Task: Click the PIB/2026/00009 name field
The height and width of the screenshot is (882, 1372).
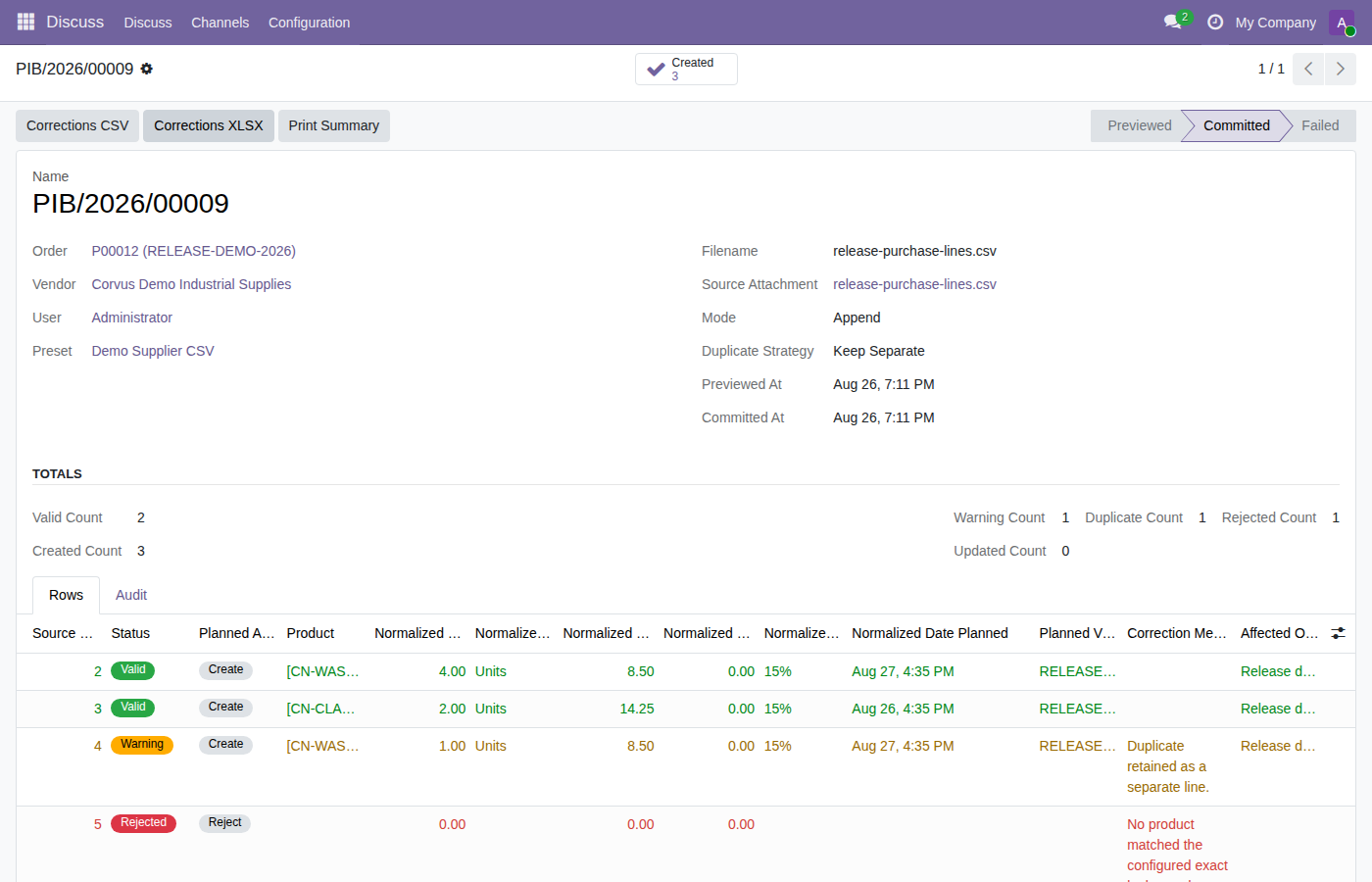Action: [130, 203]
